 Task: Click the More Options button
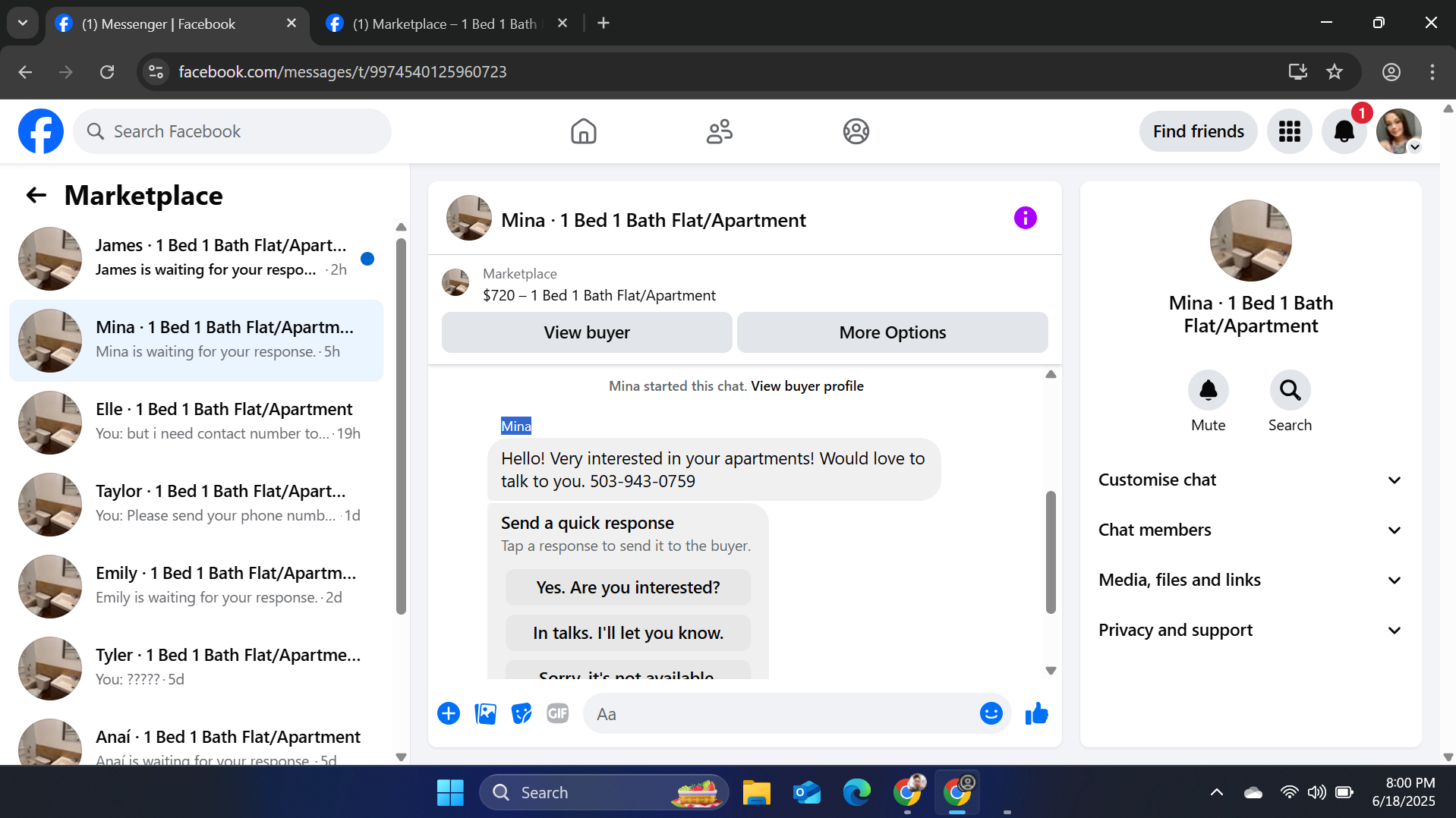tap(892, 332)
